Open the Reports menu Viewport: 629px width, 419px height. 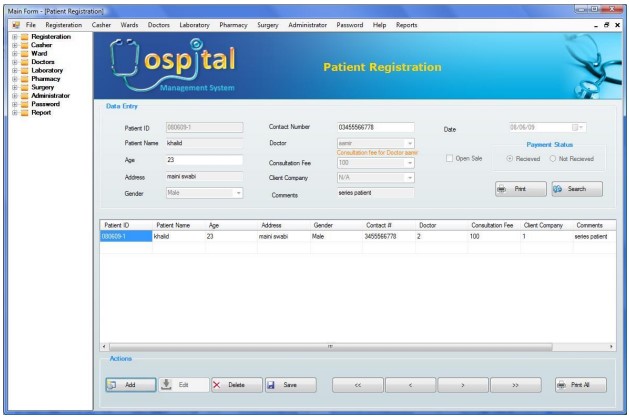point(406,25)
